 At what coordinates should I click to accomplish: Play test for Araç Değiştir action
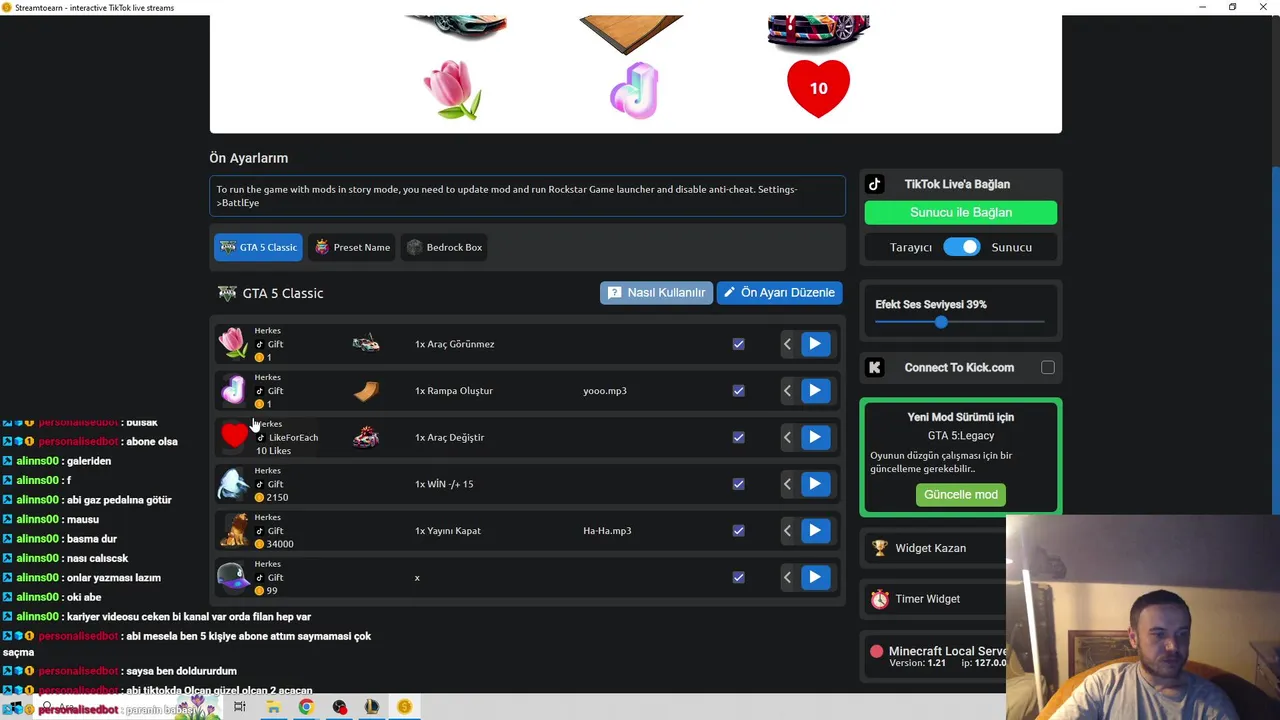click(815, 437)
